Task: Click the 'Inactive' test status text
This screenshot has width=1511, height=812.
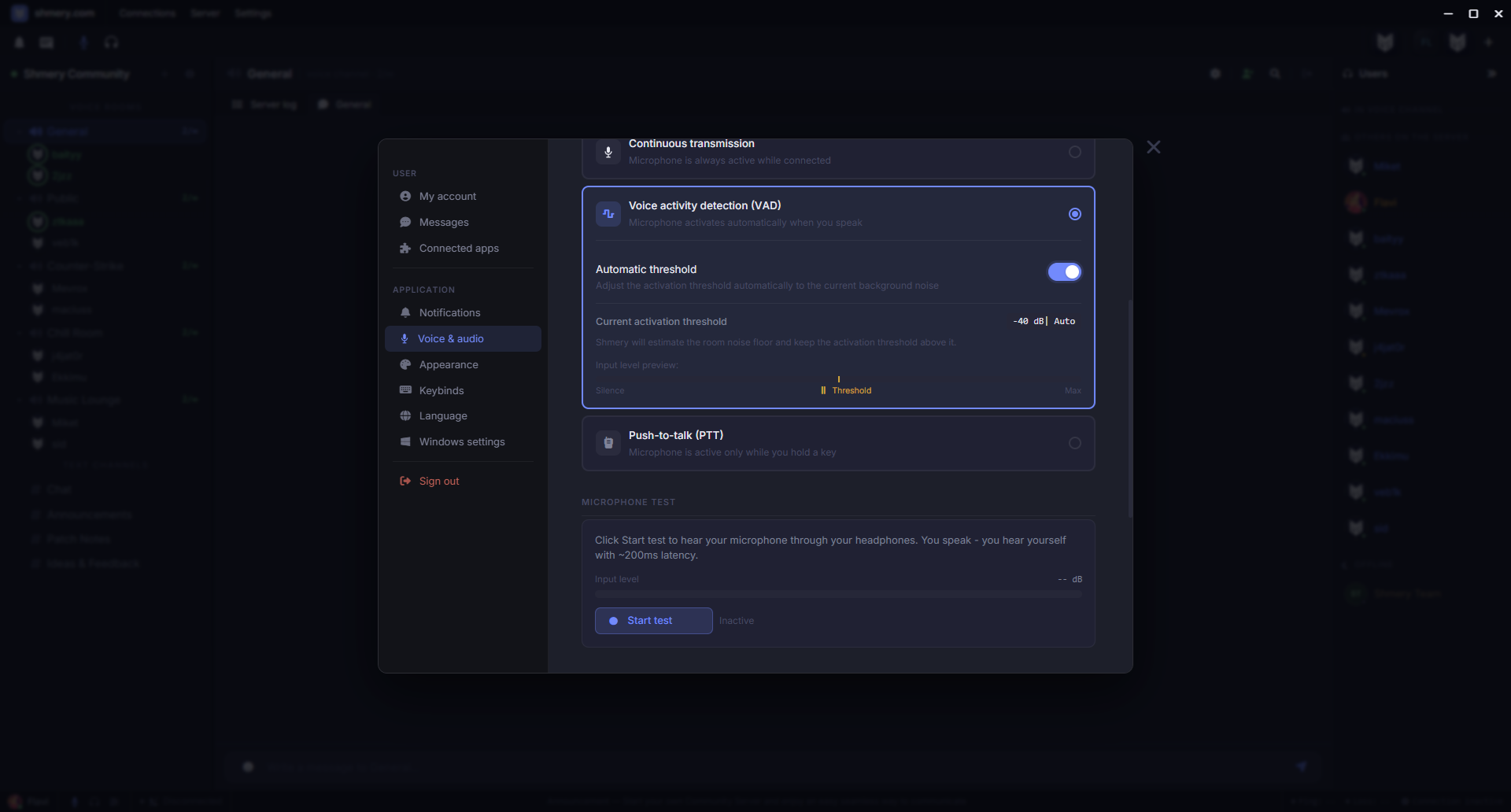Action: tap(737, 621)
